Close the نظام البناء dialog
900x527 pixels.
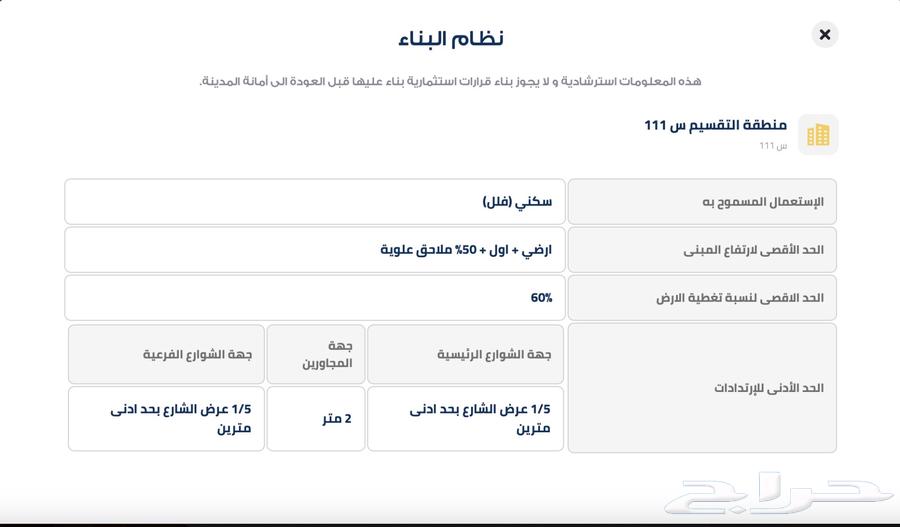825,35
